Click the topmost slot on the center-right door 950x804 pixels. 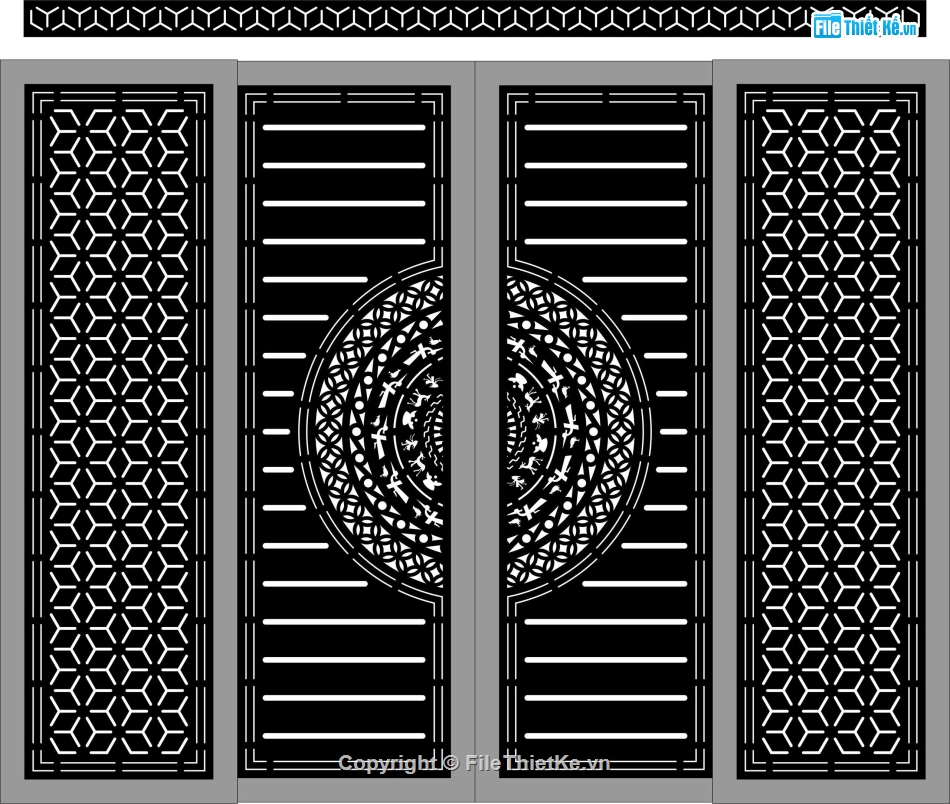coord(606,128)
